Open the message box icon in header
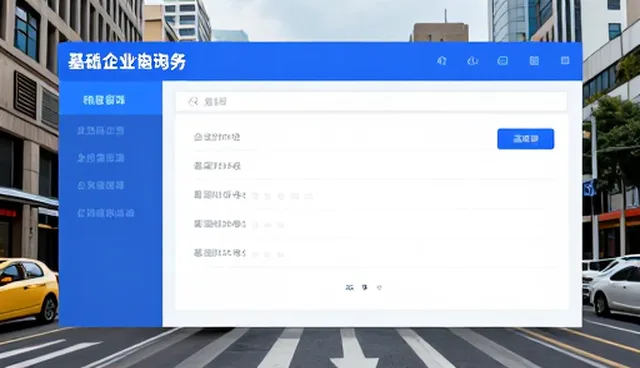This screenshot has width=640, height=368. (x=503, y=61)
